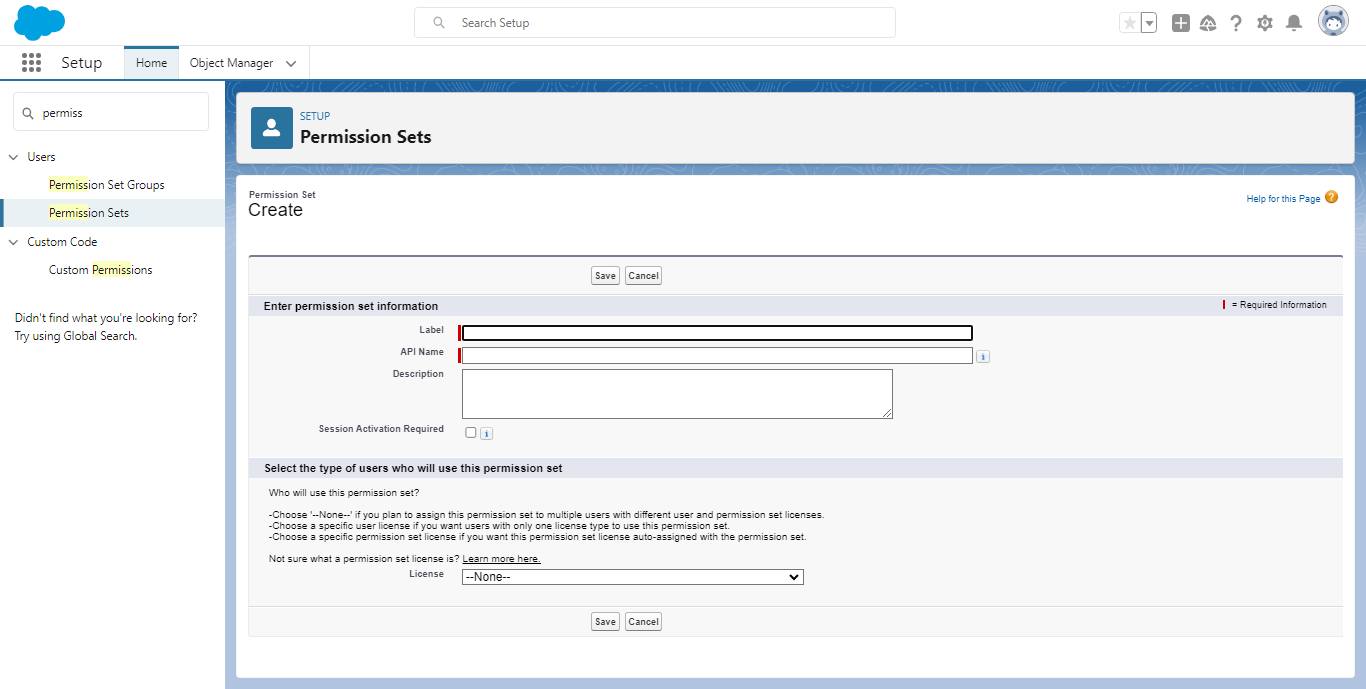Open the favorites list dropdown arrow

[1148, 23]
